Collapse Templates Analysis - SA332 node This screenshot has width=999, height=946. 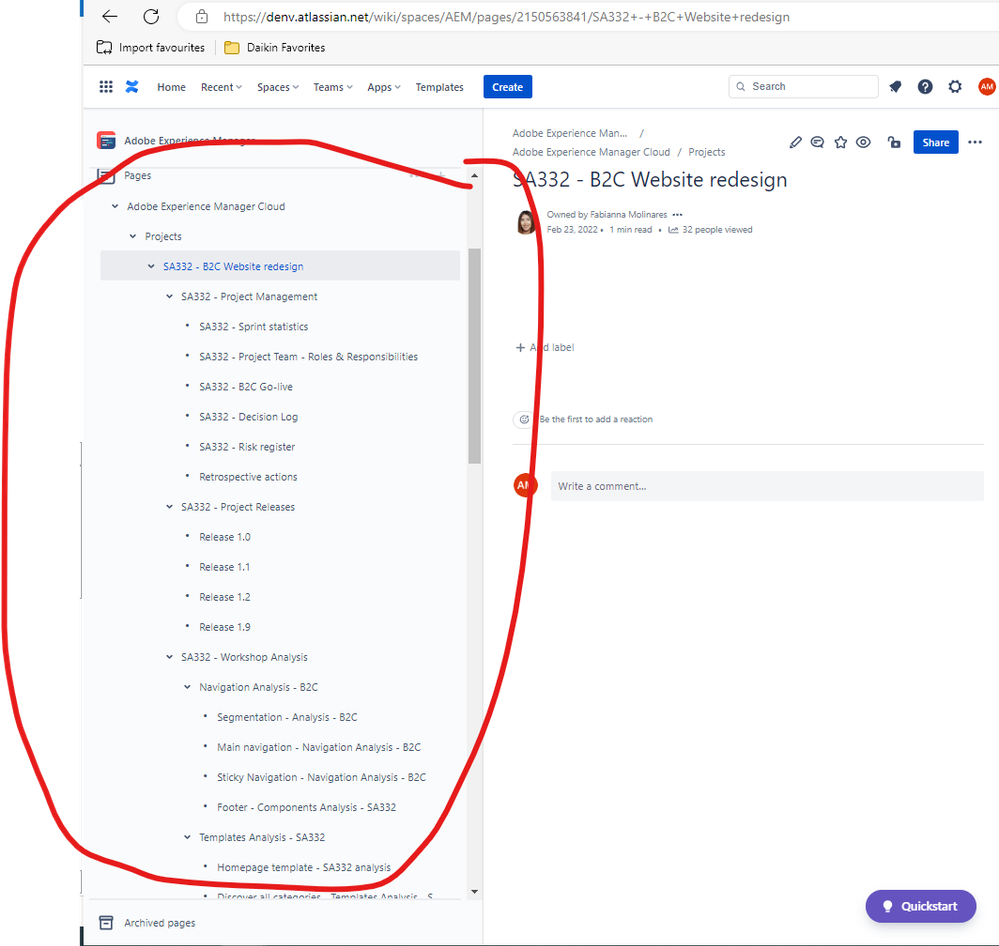[x=187, y=837]
